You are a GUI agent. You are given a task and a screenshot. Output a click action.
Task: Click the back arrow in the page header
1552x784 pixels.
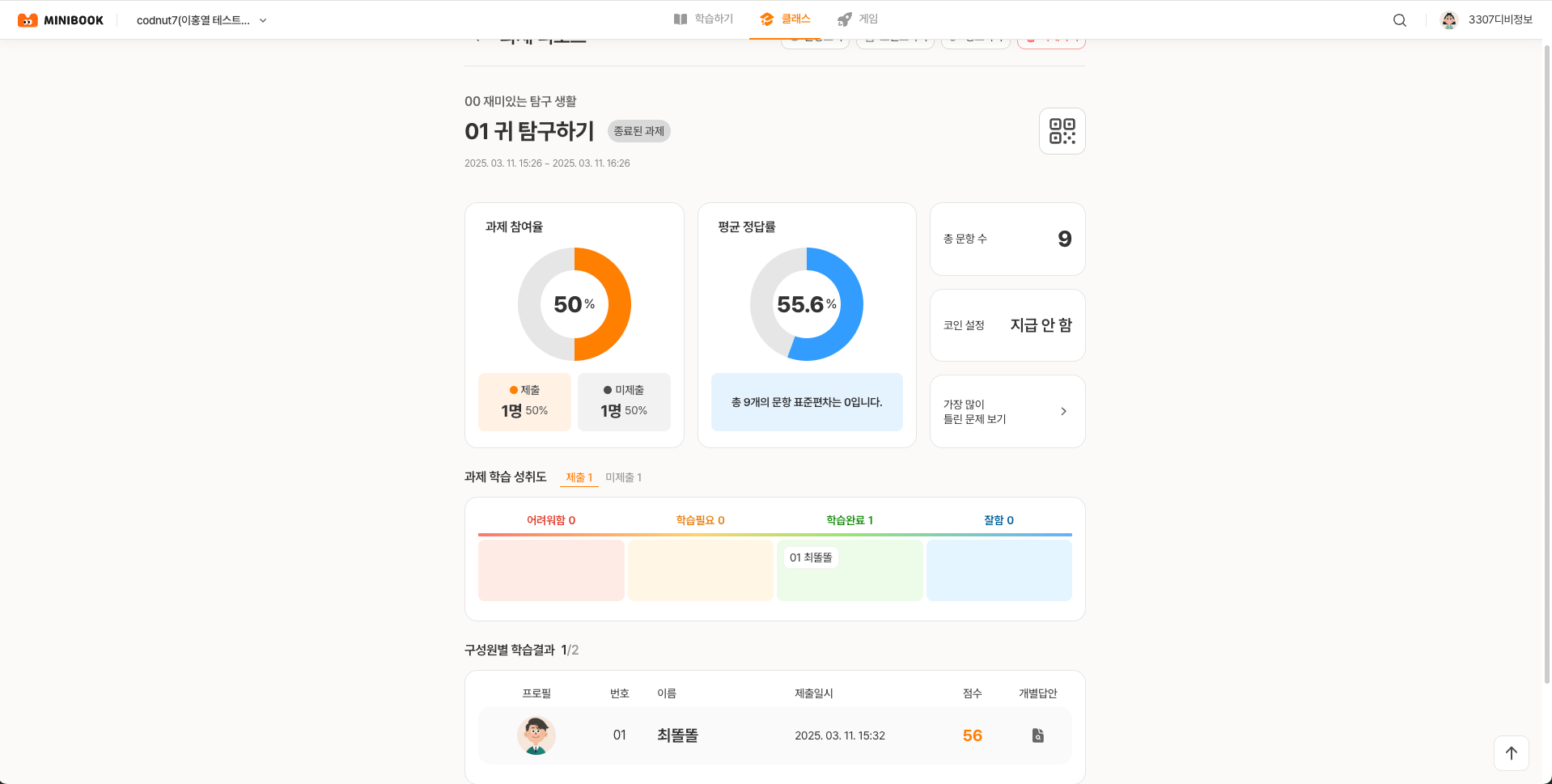477,36
